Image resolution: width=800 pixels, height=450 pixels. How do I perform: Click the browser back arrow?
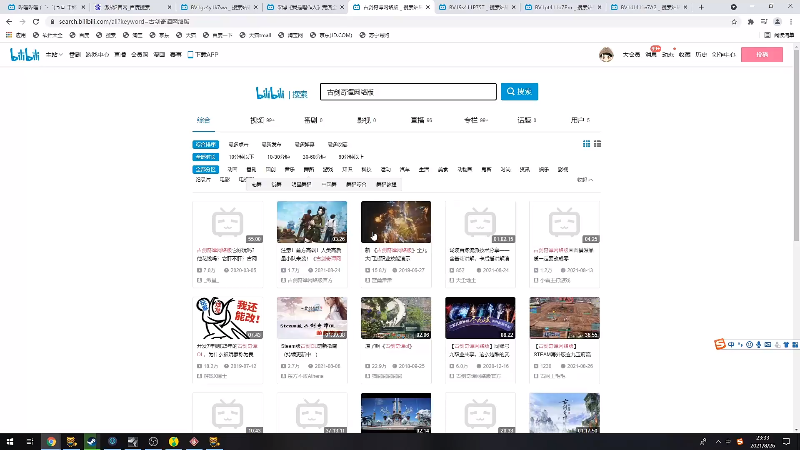[9, 21]
